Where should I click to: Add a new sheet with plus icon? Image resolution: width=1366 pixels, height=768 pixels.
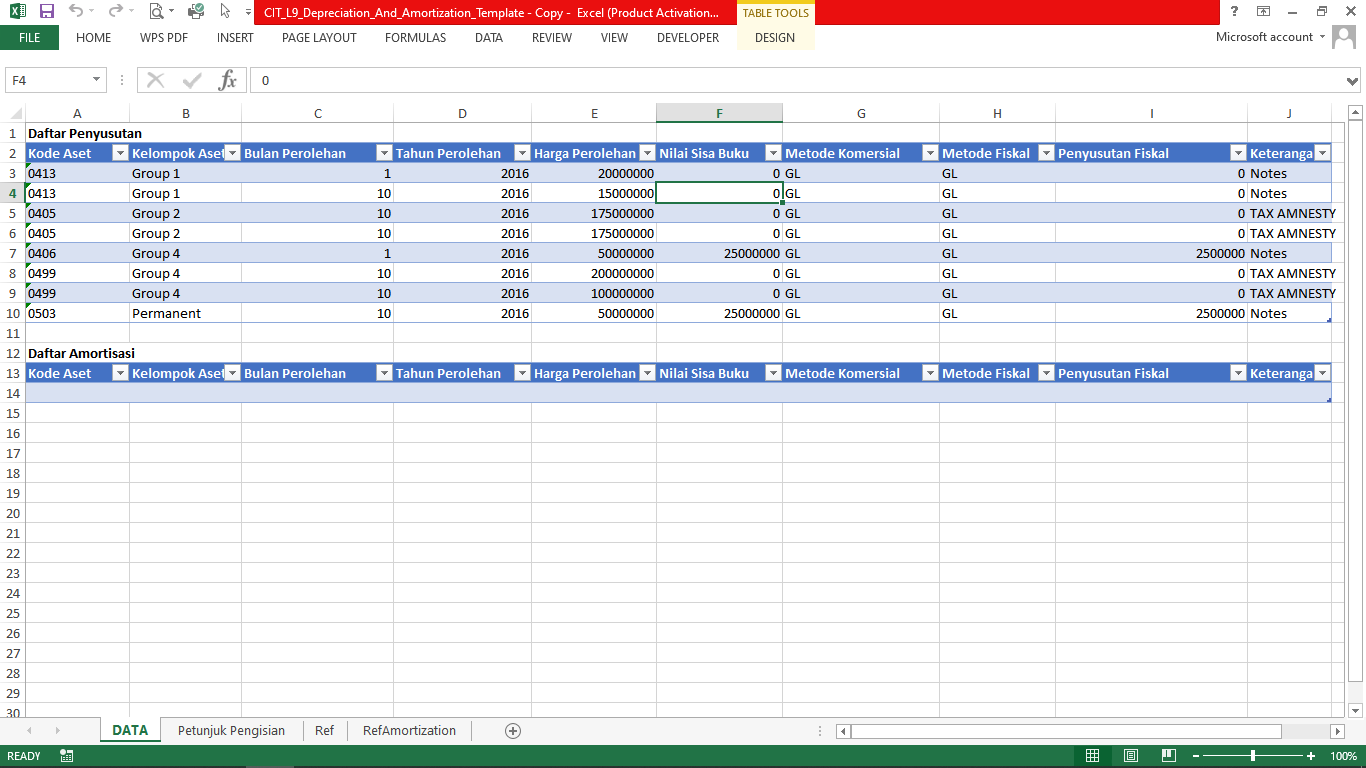[x=513, y=731]
